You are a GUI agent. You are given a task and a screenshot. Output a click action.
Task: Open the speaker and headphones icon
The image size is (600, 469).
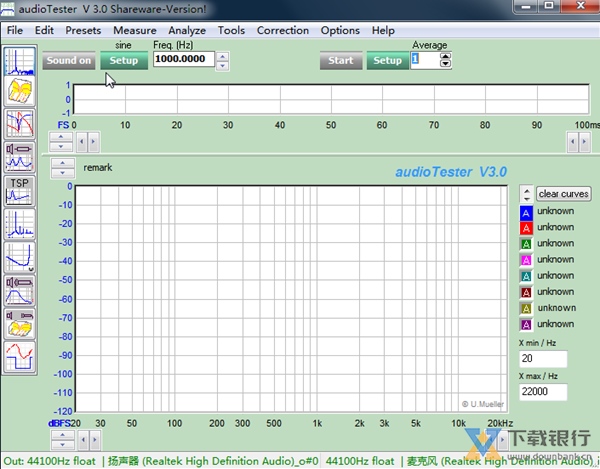[19, 323]
